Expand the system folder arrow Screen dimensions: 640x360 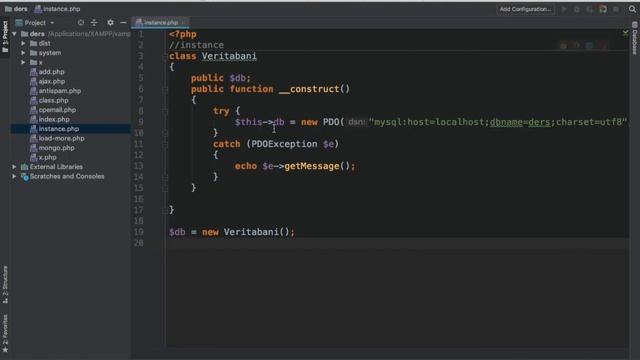[x=24, y=53]
